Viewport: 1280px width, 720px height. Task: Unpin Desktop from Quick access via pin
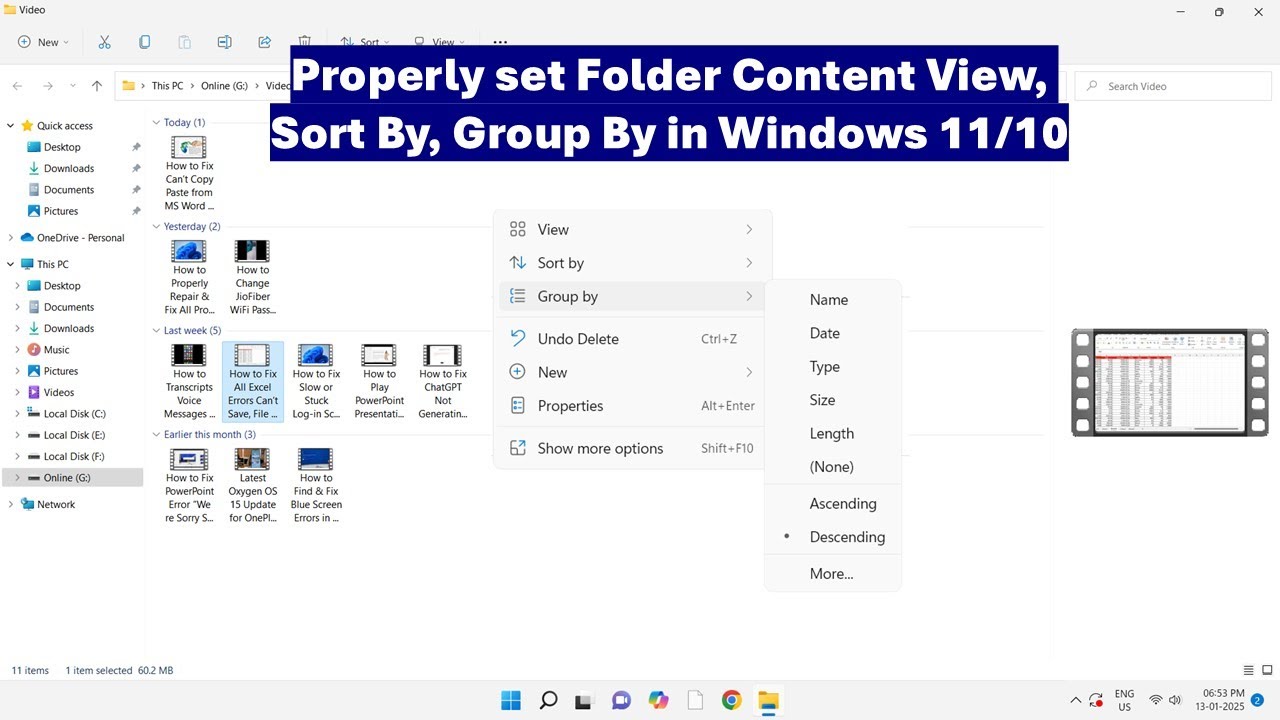tap(136, 147)
